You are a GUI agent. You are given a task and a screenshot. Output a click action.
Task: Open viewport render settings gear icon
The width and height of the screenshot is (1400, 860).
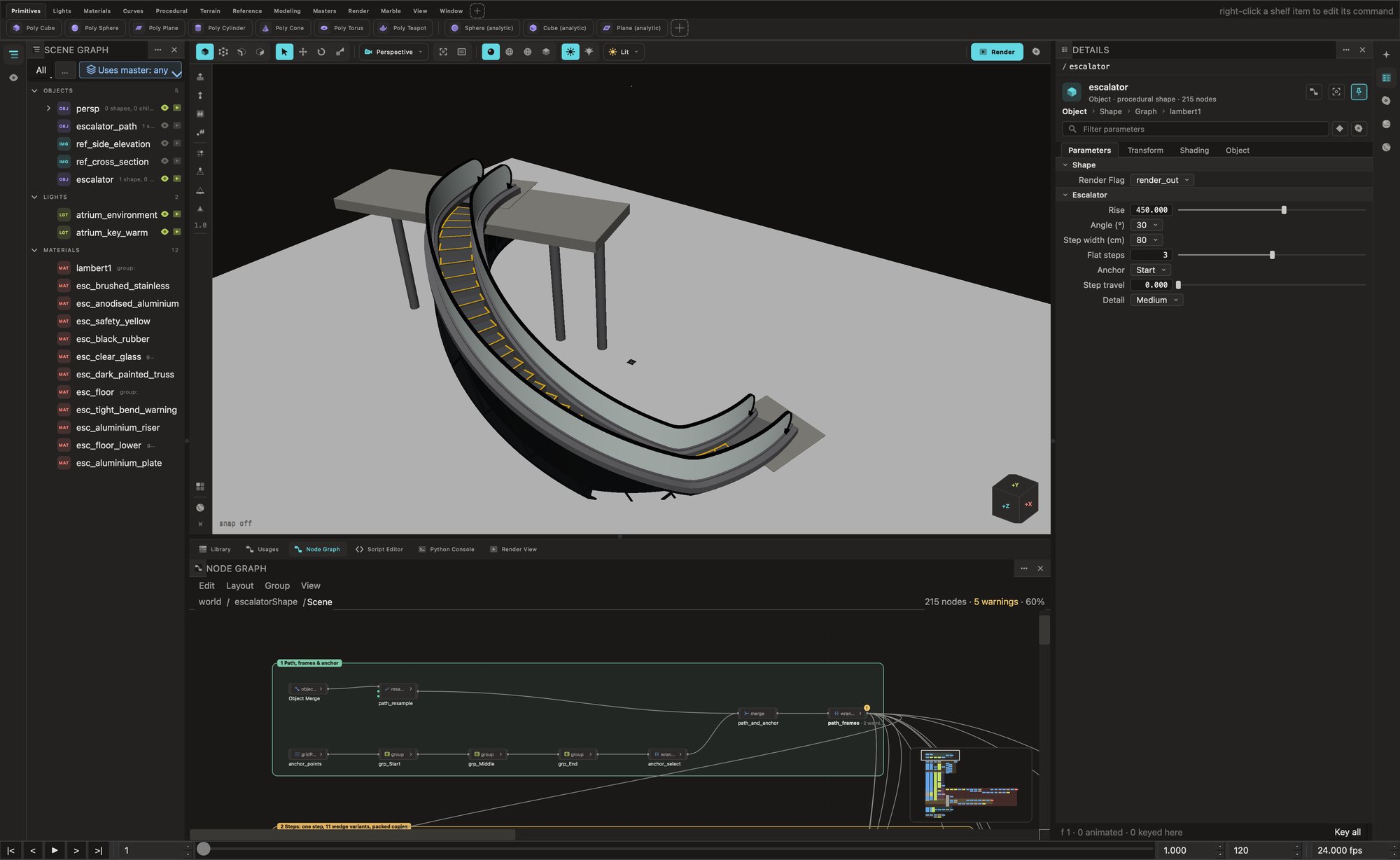pyautogui.click(x=1036, y=52)
